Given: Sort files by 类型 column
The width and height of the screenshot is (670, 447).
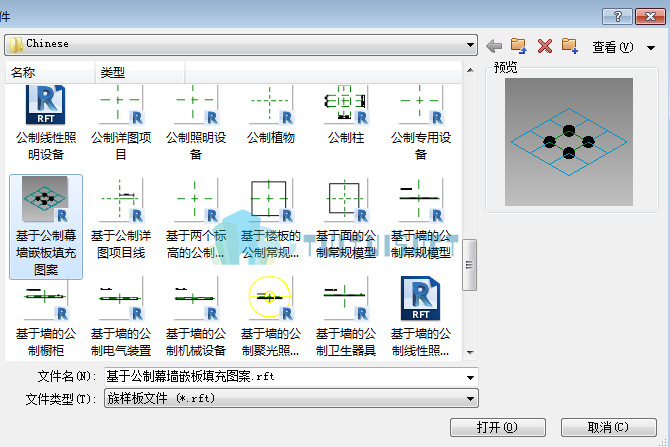Looking at the screenshot, I should [x=140, y=72].
